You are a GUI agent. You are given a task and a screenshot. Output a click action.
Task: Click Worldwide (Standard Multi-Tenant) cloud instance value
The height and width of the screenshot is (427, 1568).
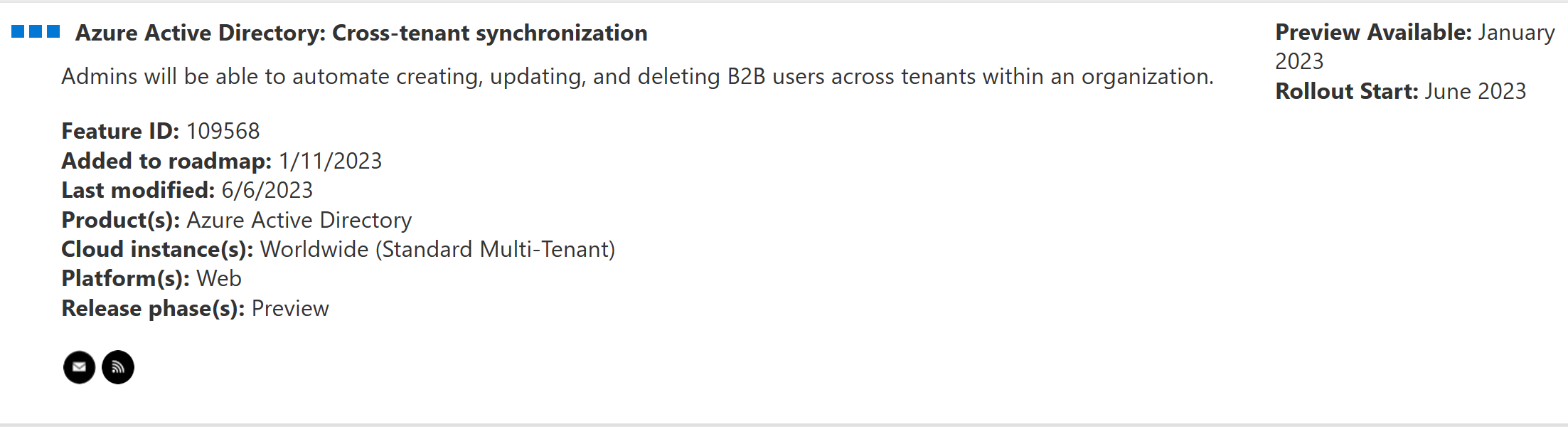tap(437, 249)
